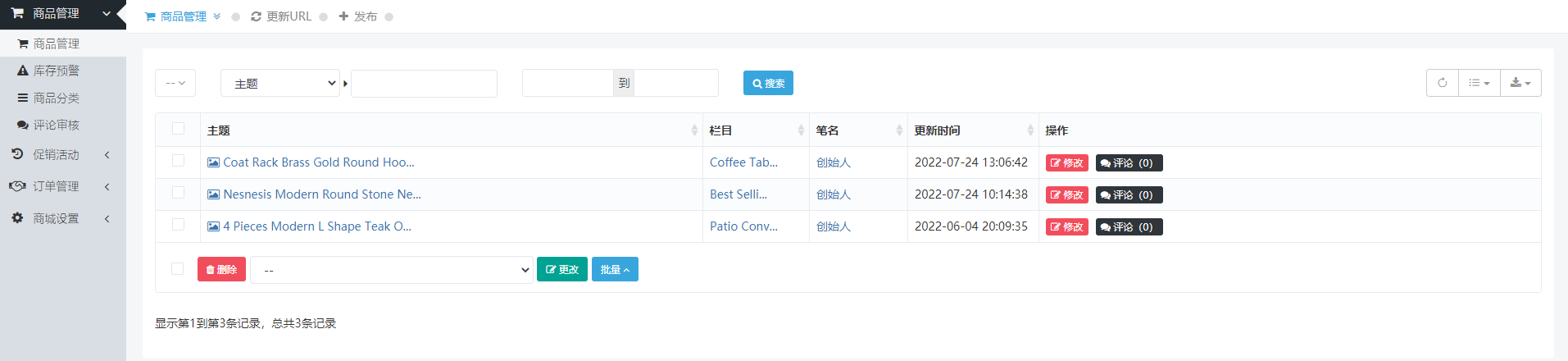Click image icon beside Coat Rack title

(x=213, y=162)
